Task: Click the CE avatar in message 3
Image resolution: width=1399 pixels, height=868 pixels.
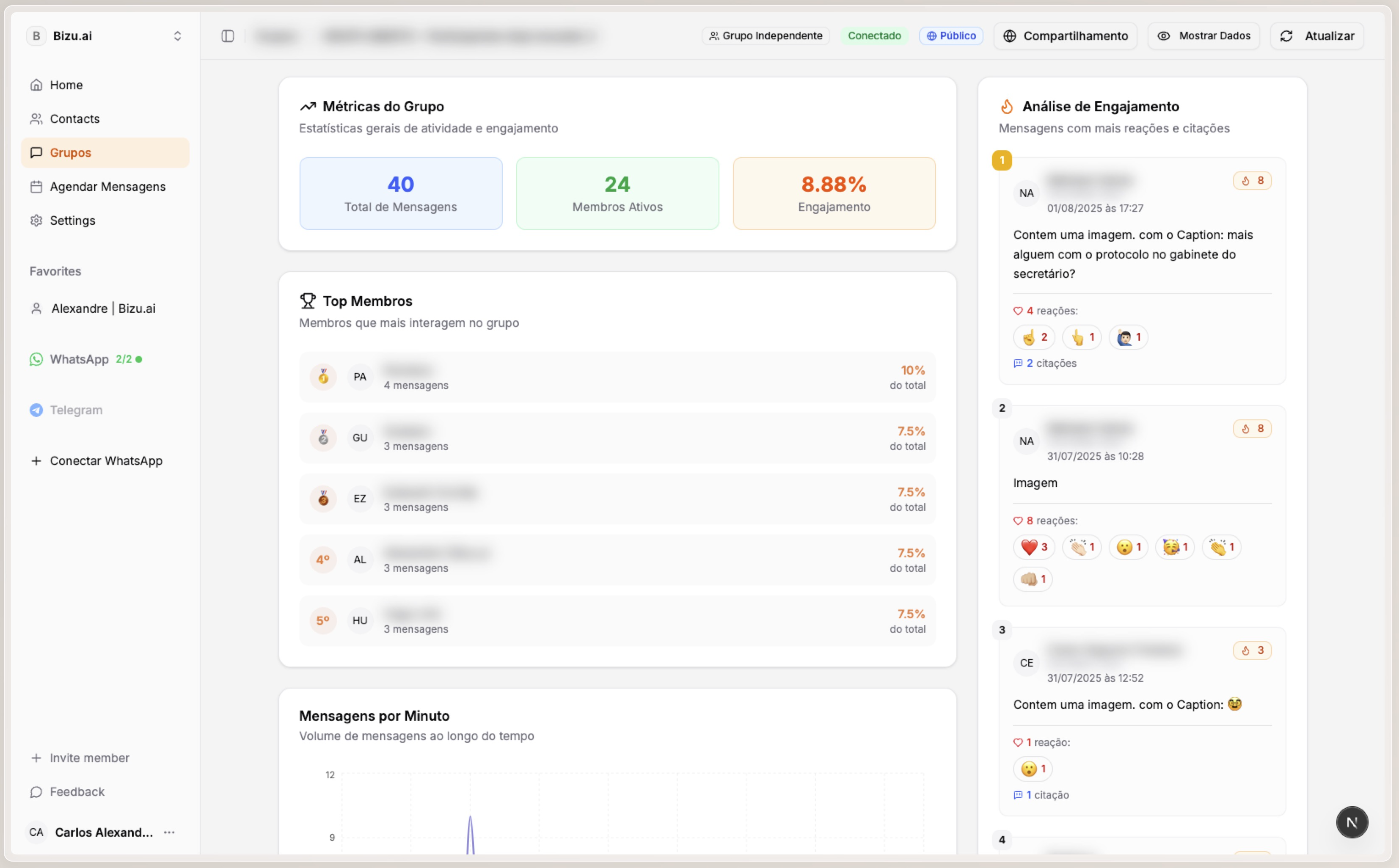Action: (x=1027, y=663)
